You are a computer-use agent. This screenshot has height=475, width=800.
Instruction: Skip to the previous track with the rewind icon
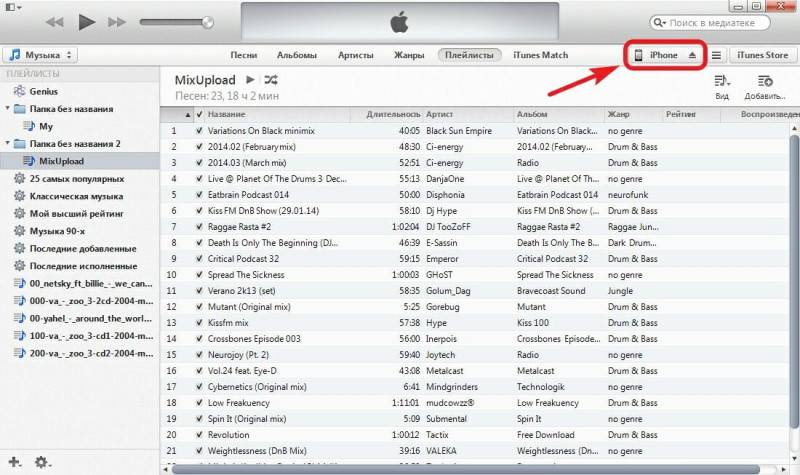click(x=54, y=22)
